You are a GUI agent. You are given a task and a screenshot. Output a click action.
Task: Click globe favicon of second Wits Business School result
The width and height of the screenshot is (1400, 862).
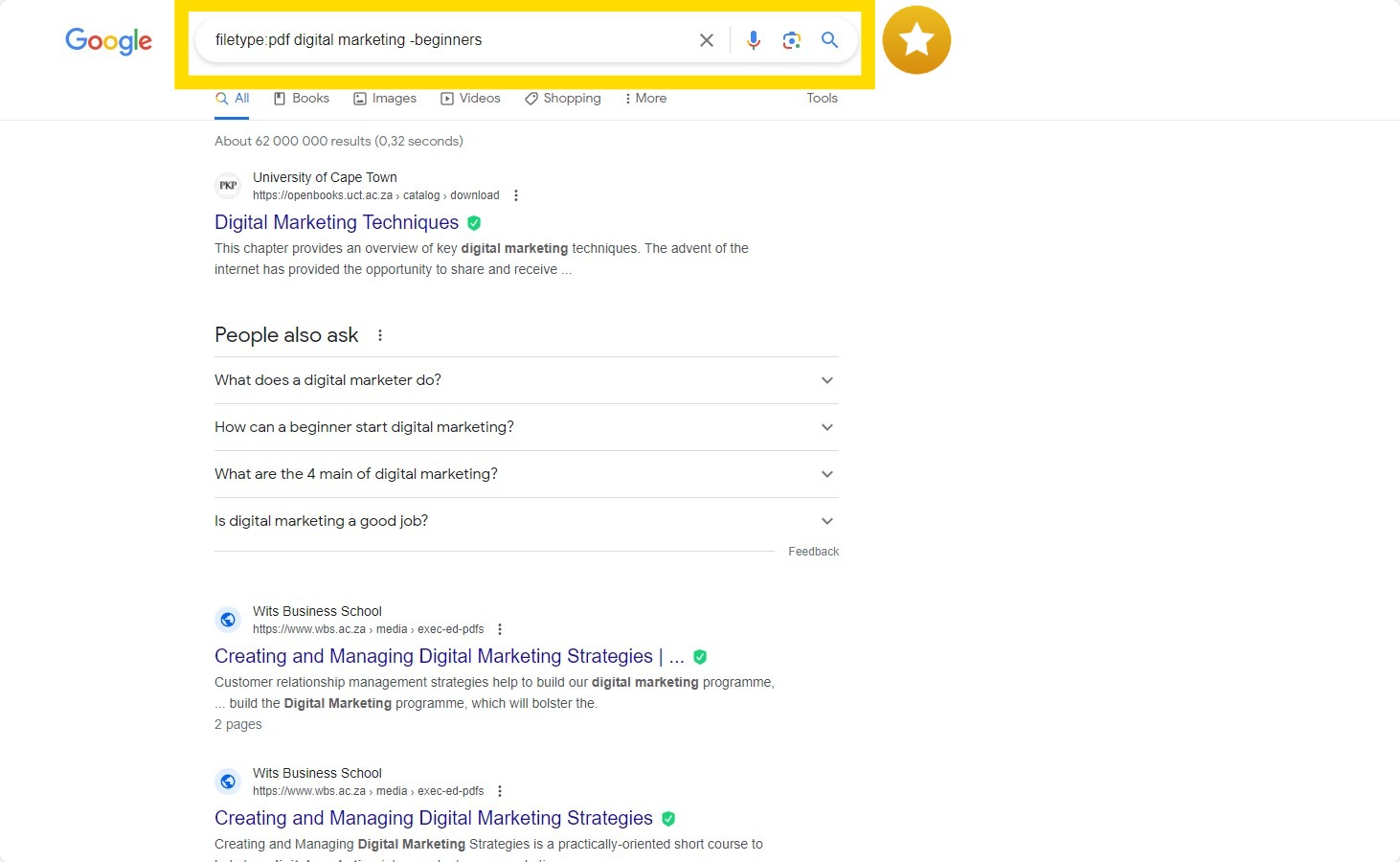[x=228, y=782]
